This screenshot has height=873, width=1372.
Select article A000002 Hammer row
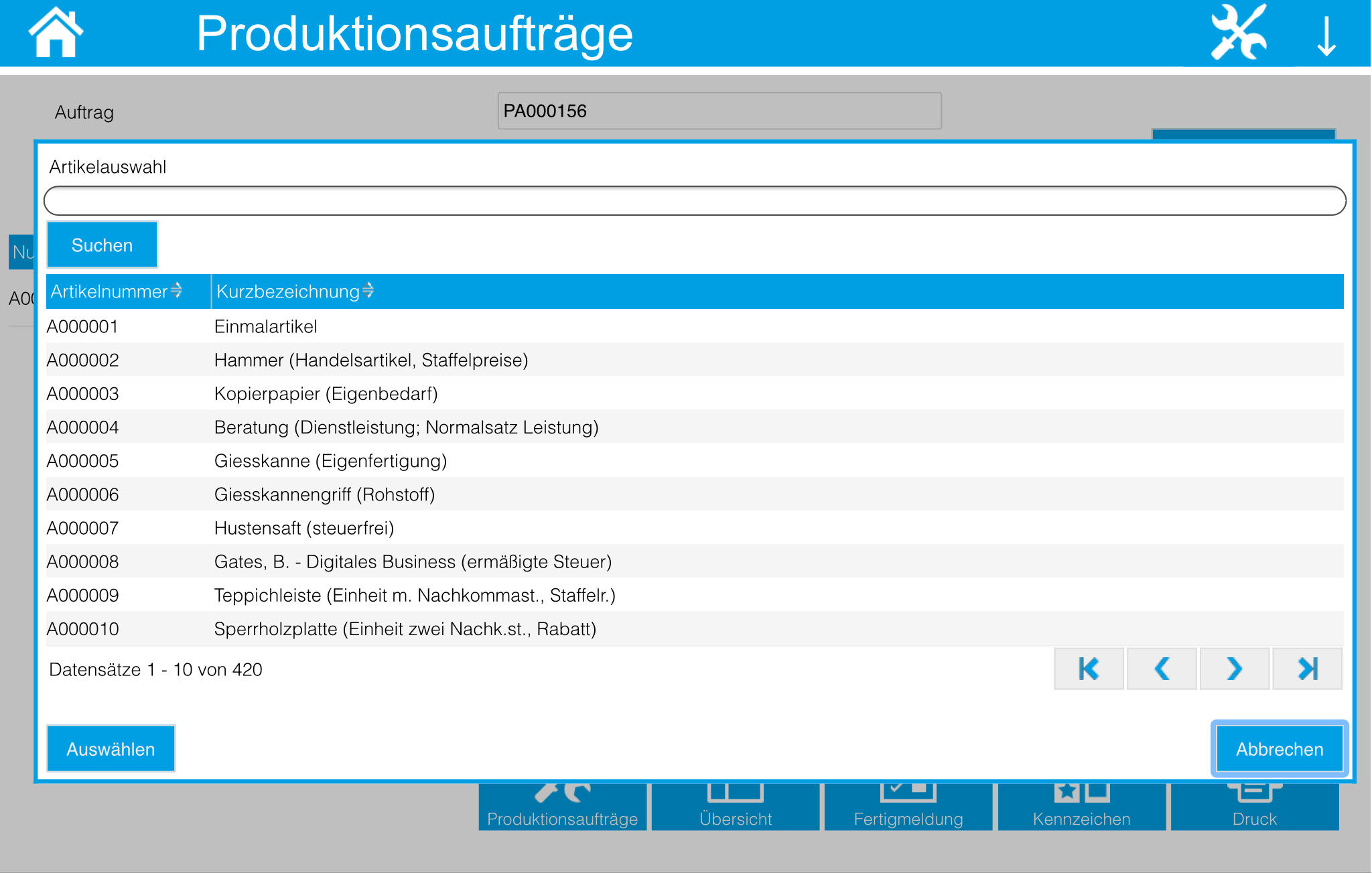click(x=370, y=360)
